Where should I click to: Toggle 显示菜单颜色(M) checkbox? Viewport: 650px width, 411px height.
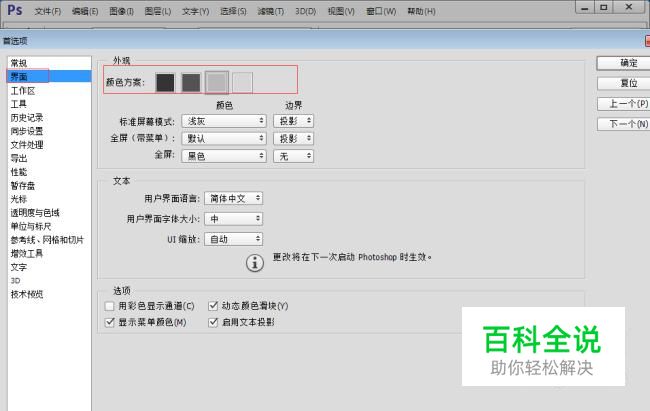tap(109, 322)
